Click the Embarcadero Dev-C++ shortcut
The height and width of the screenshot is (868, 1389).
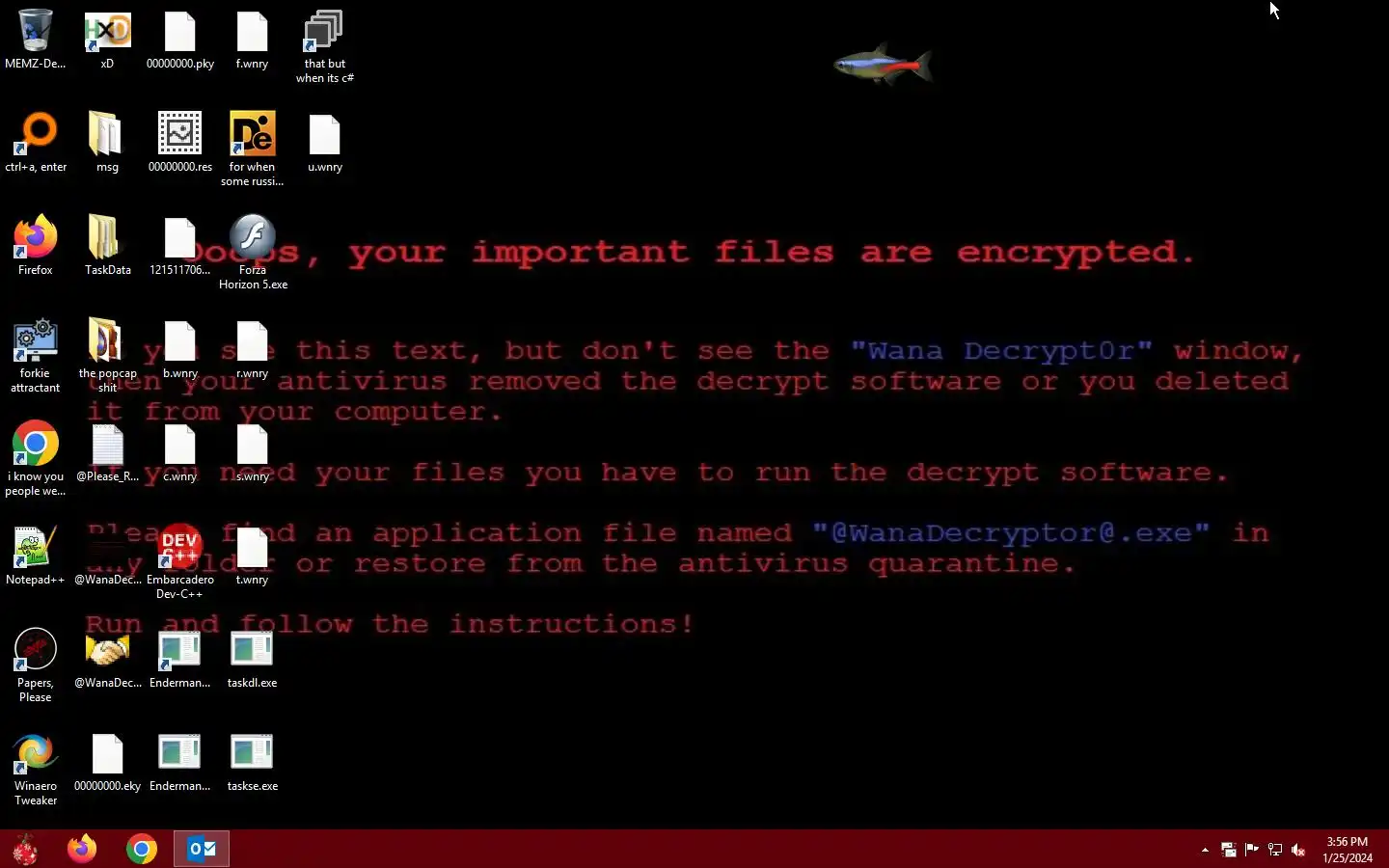[180, 561]
